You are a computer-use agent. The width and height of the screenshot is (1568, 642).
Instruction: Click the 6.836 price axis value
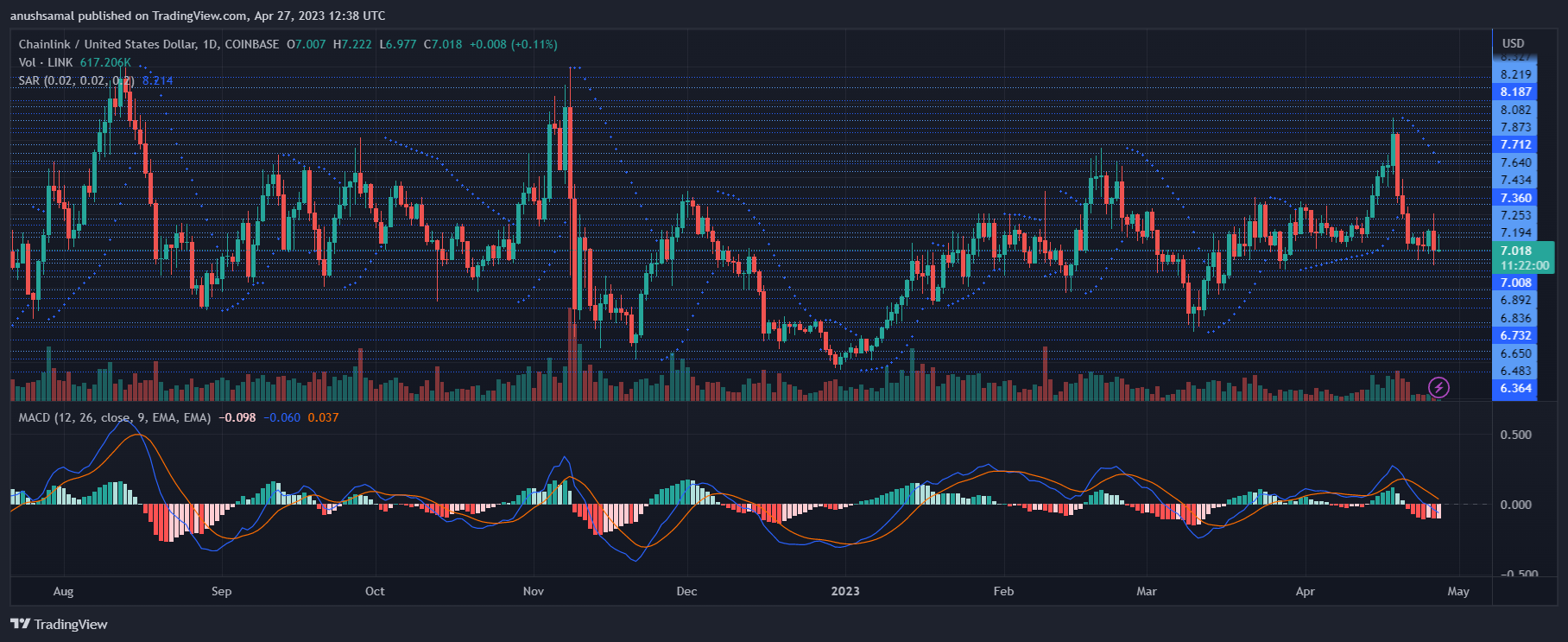coord(1516,318)
